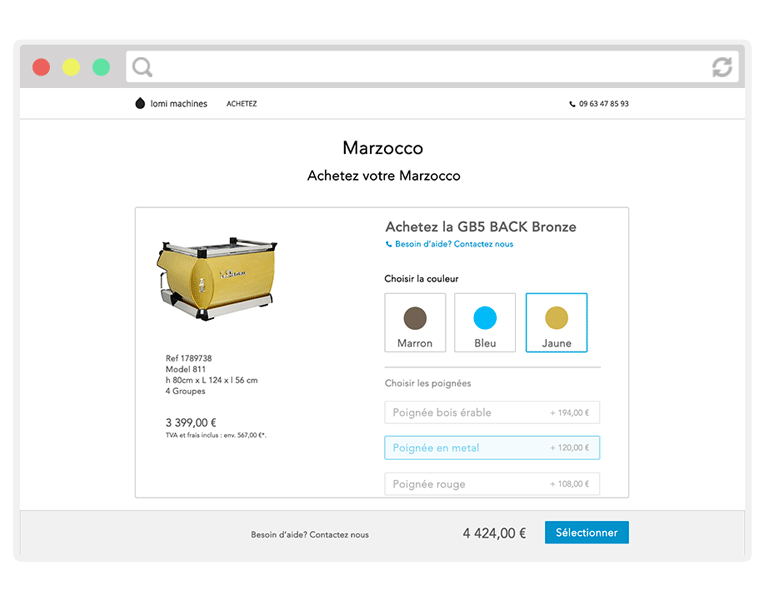Click the 3 399,00 € price
The width and height of the screenshot is (764, 598).
point(191,423)
